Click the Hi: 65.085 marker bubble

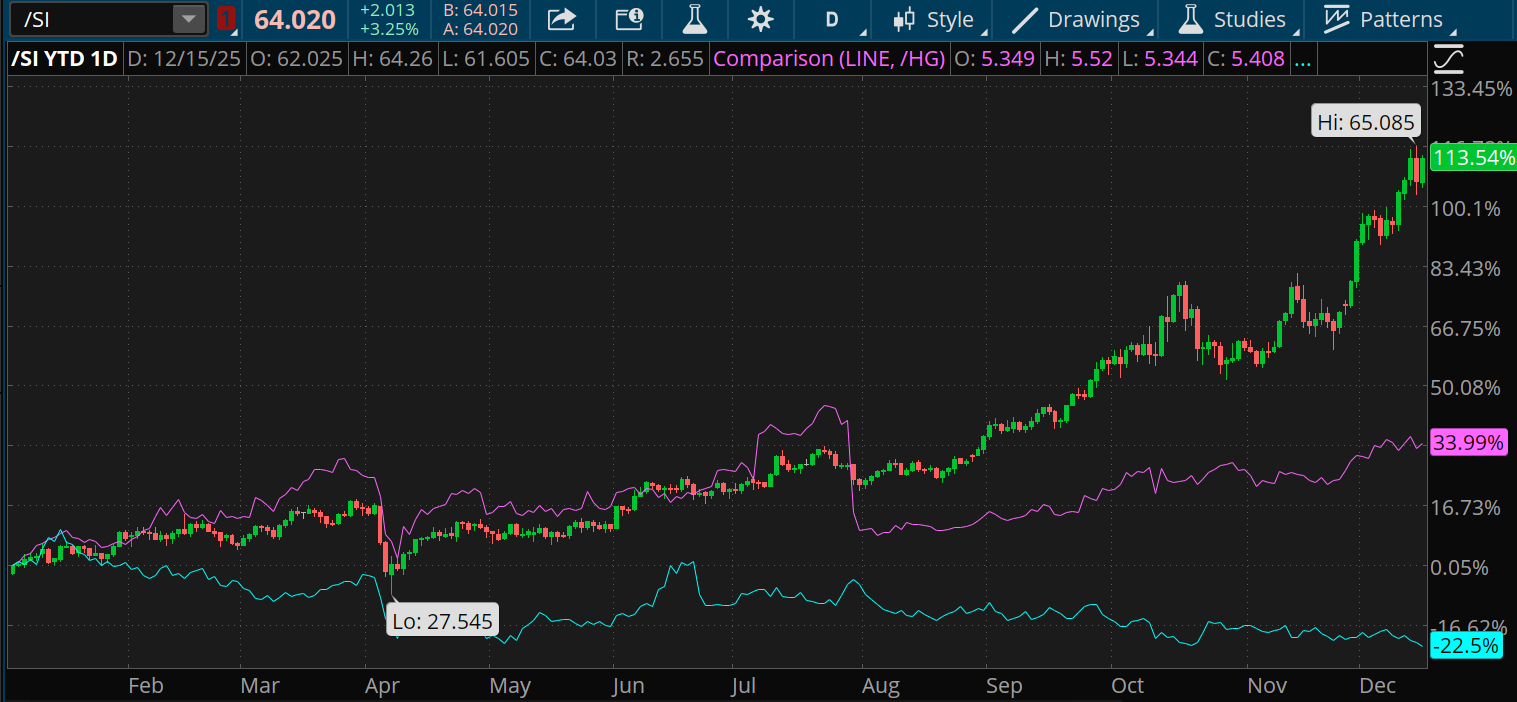point(1365,120)
